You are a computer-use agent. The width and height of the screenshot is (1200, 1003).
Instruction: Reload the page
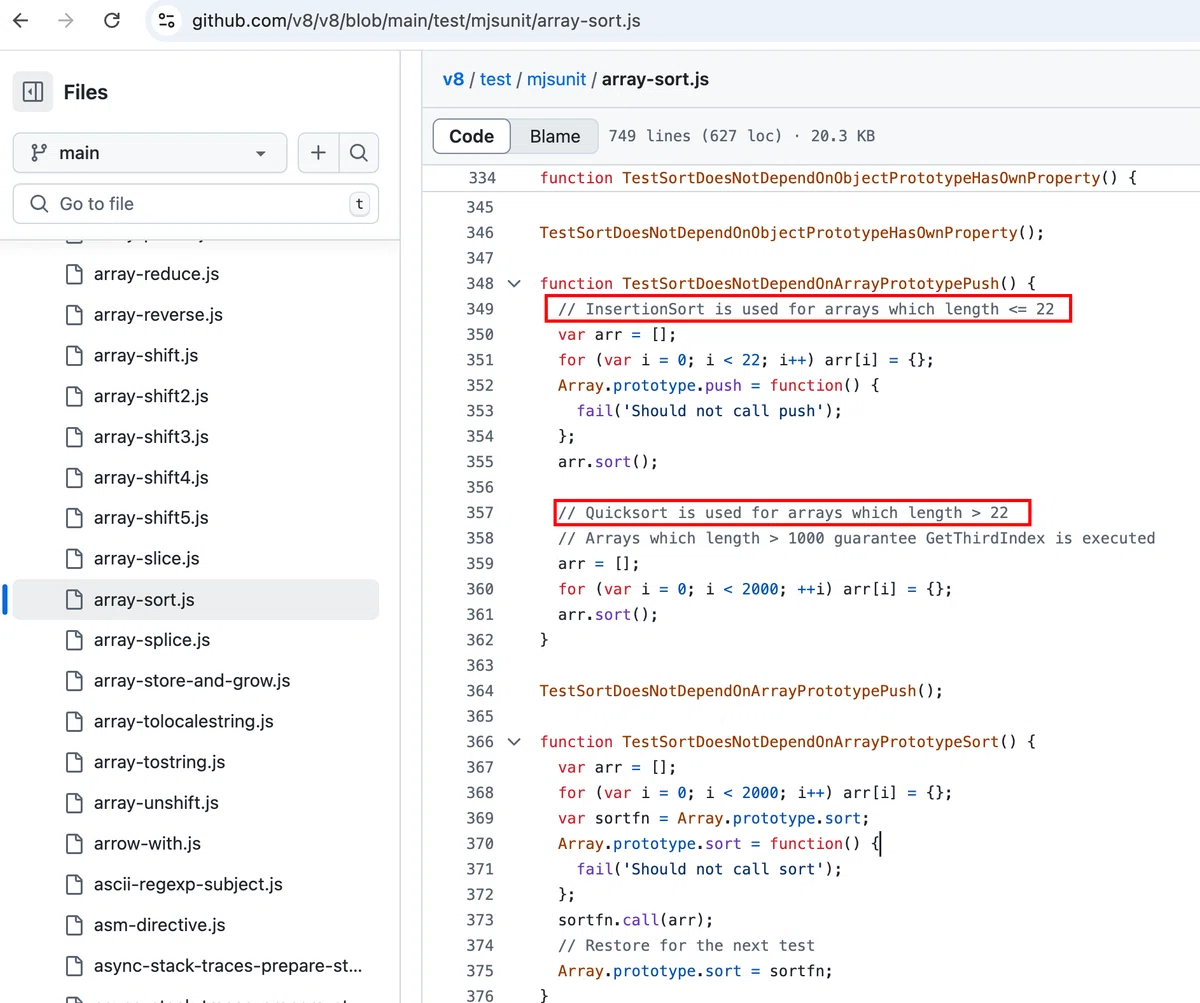tap(112, 20)
